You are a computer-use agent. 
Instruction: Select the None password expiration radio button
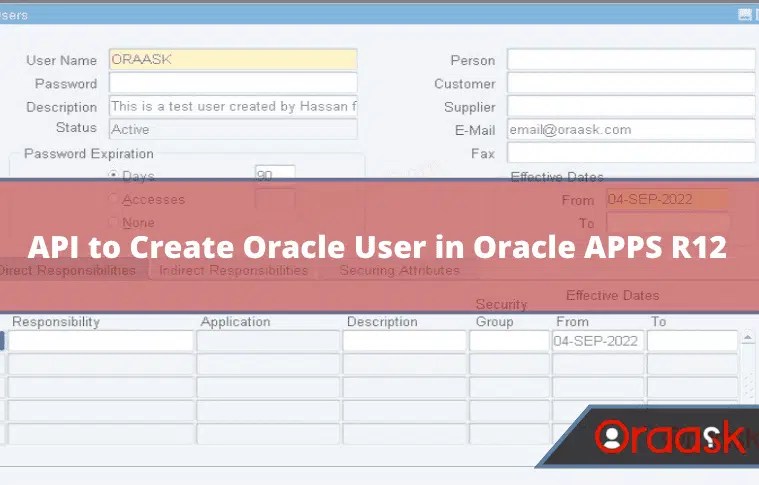click(x=113, y=222)
